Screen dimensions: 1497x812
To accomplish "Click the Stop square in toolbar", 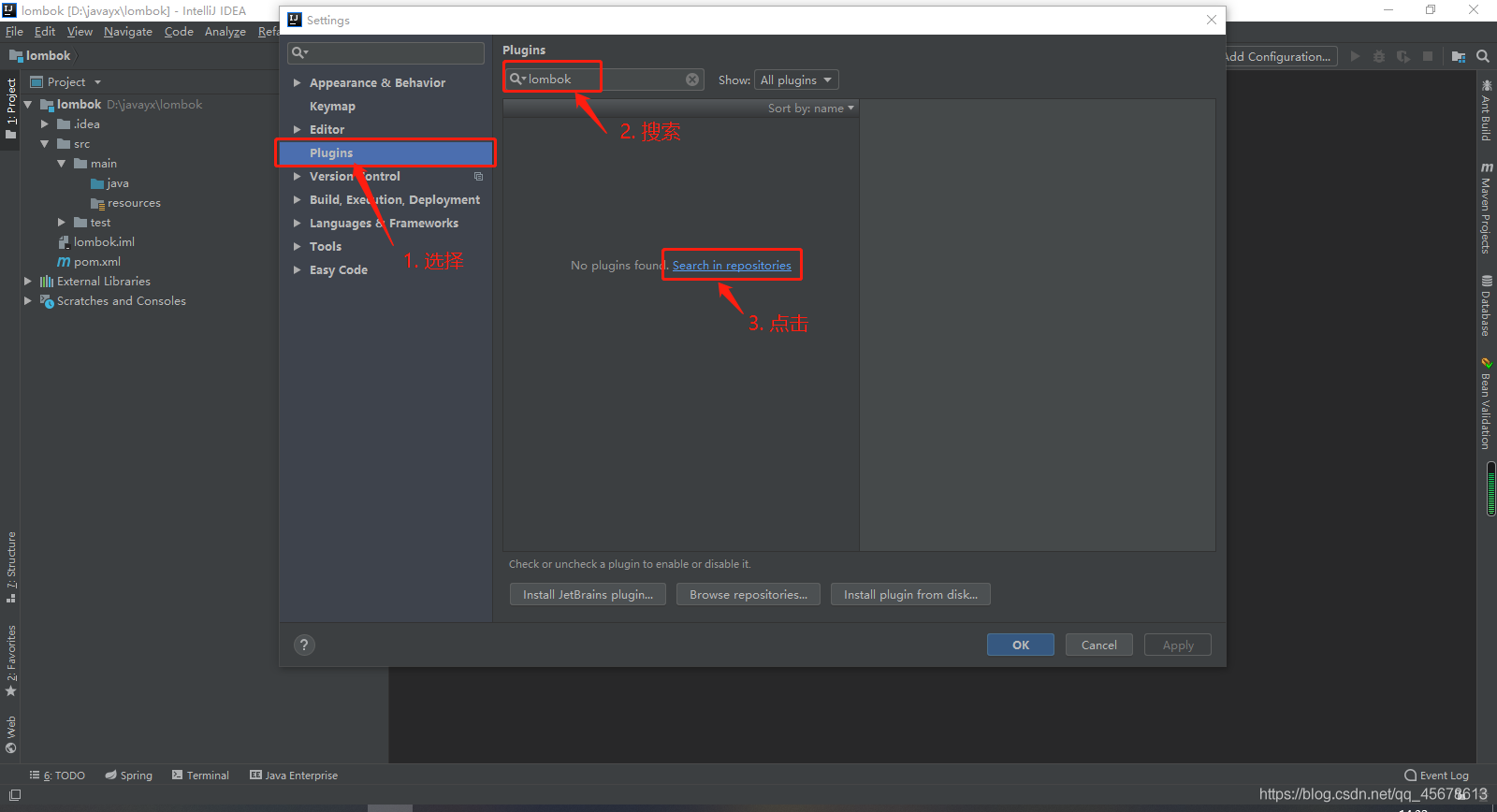I will point(1428,56).
